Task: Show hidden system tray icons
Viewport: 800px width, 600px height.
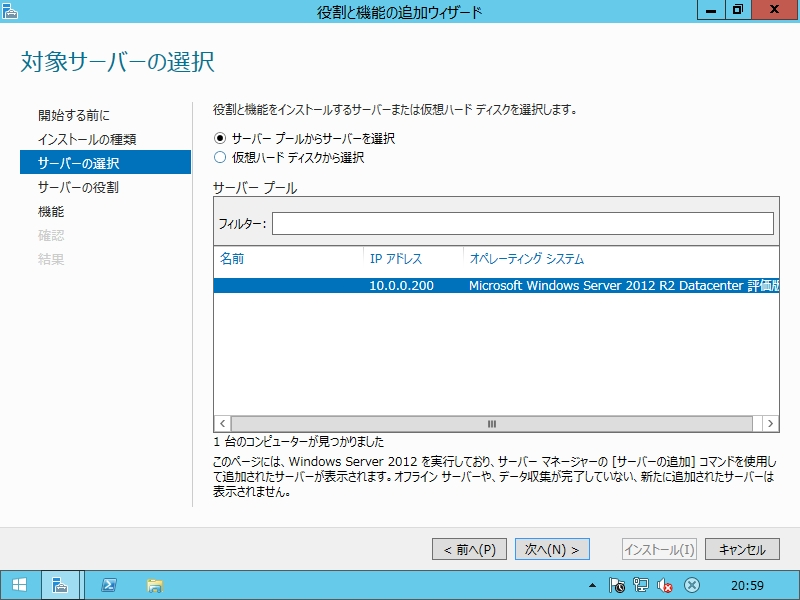Action: tap(592, 585)
